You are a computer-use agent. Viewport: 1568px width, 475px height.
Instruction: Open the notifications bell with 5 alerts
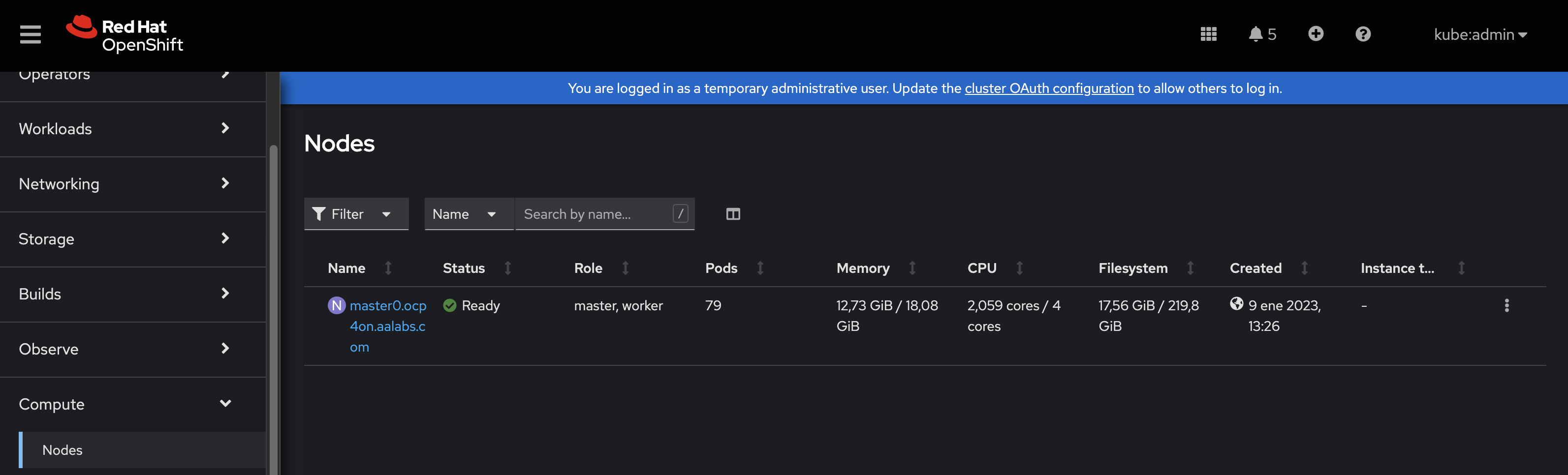(1262, 34)
